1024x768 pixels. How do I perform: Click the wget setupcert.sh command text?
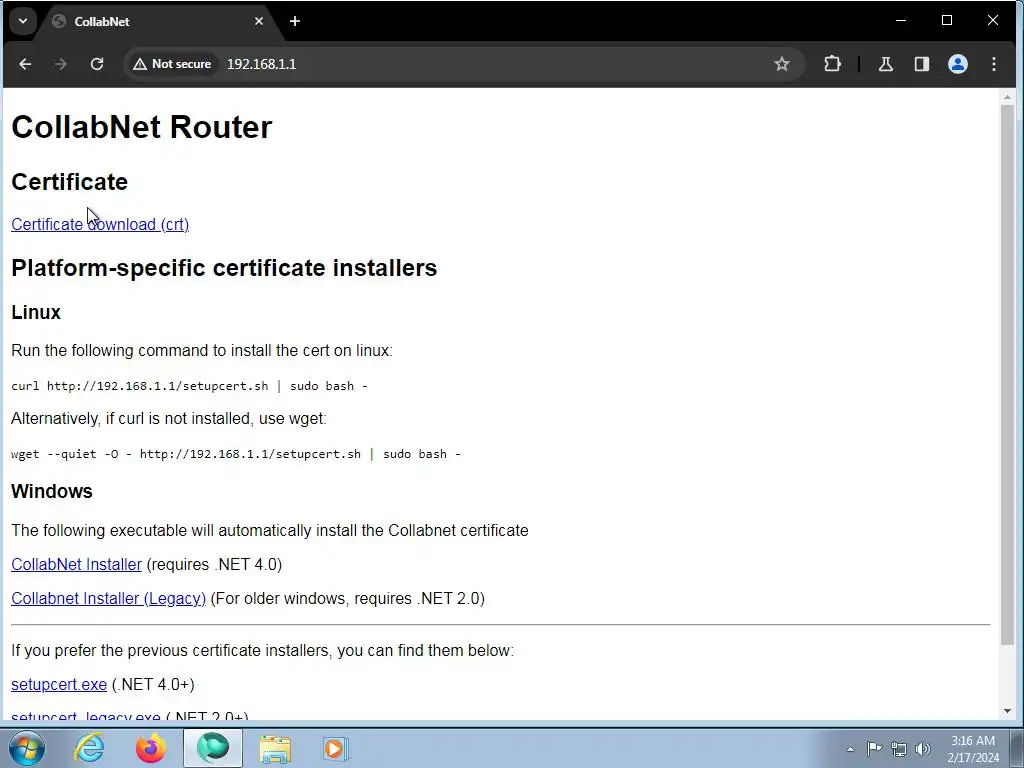tap(236, 454)
